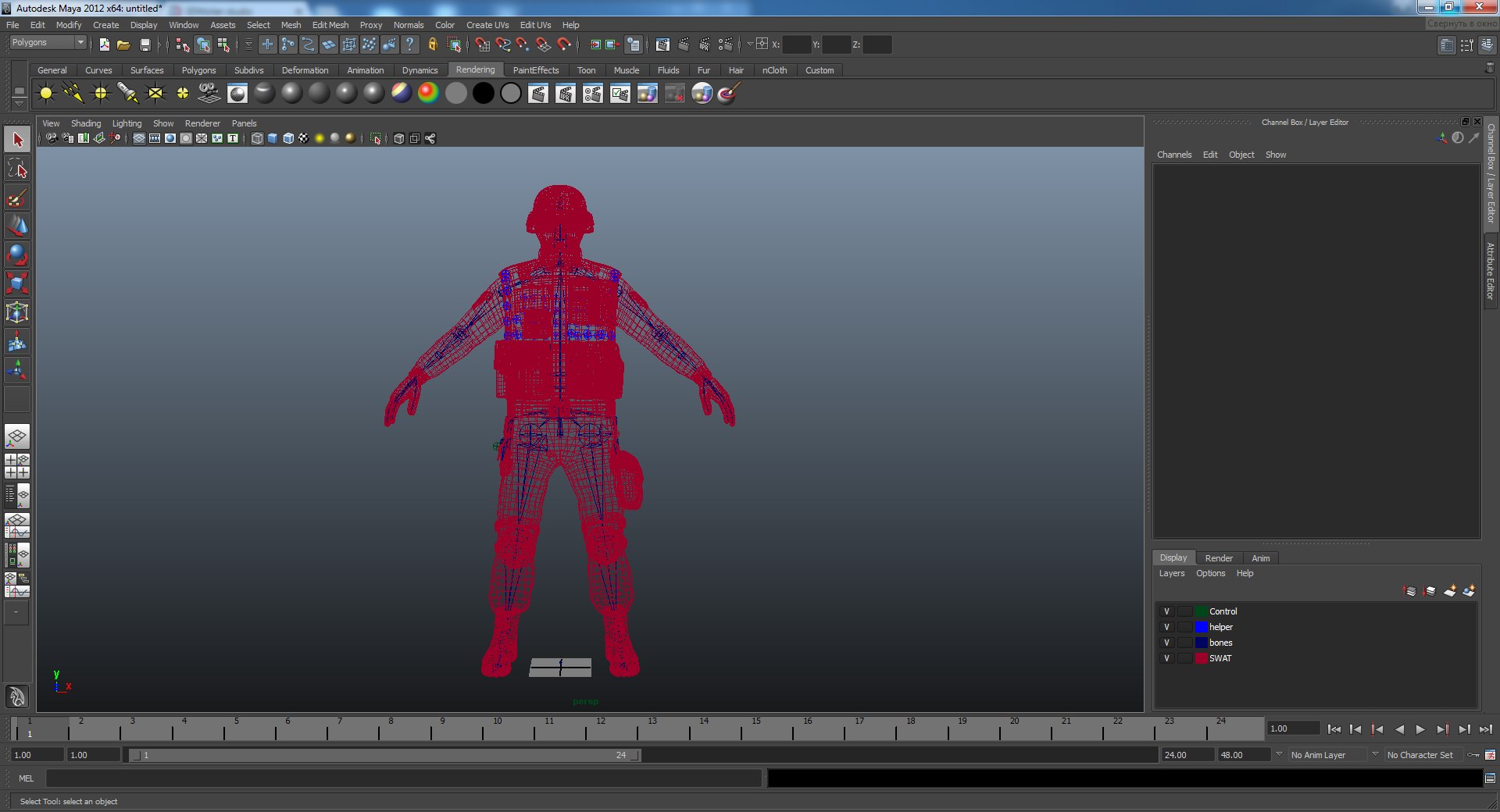Enable textured display checker icon in viewport
1500x812 pixels.
[x=304, y=138]
